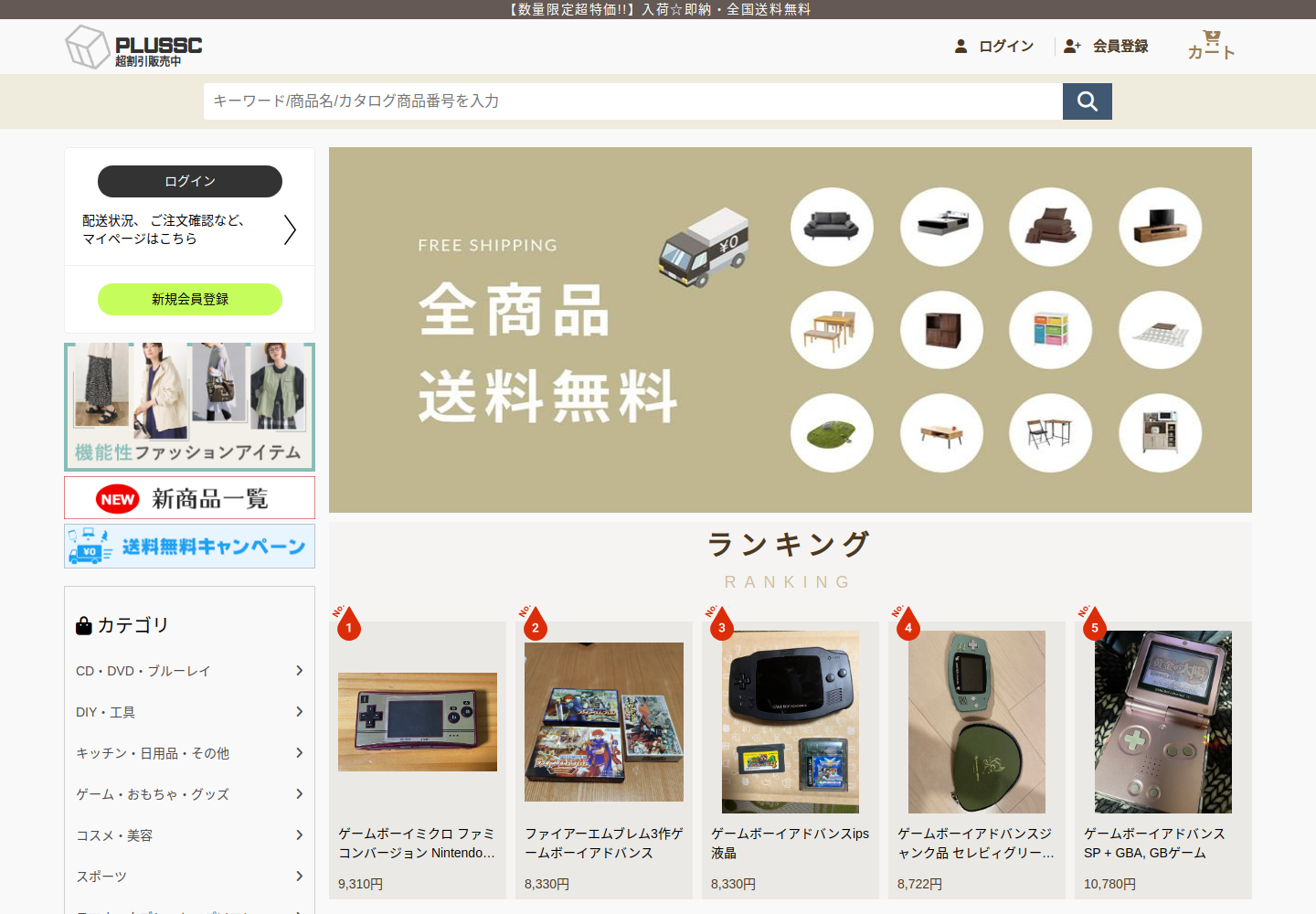Click the PLUSSC cube logo

click(x=88, y=47)
